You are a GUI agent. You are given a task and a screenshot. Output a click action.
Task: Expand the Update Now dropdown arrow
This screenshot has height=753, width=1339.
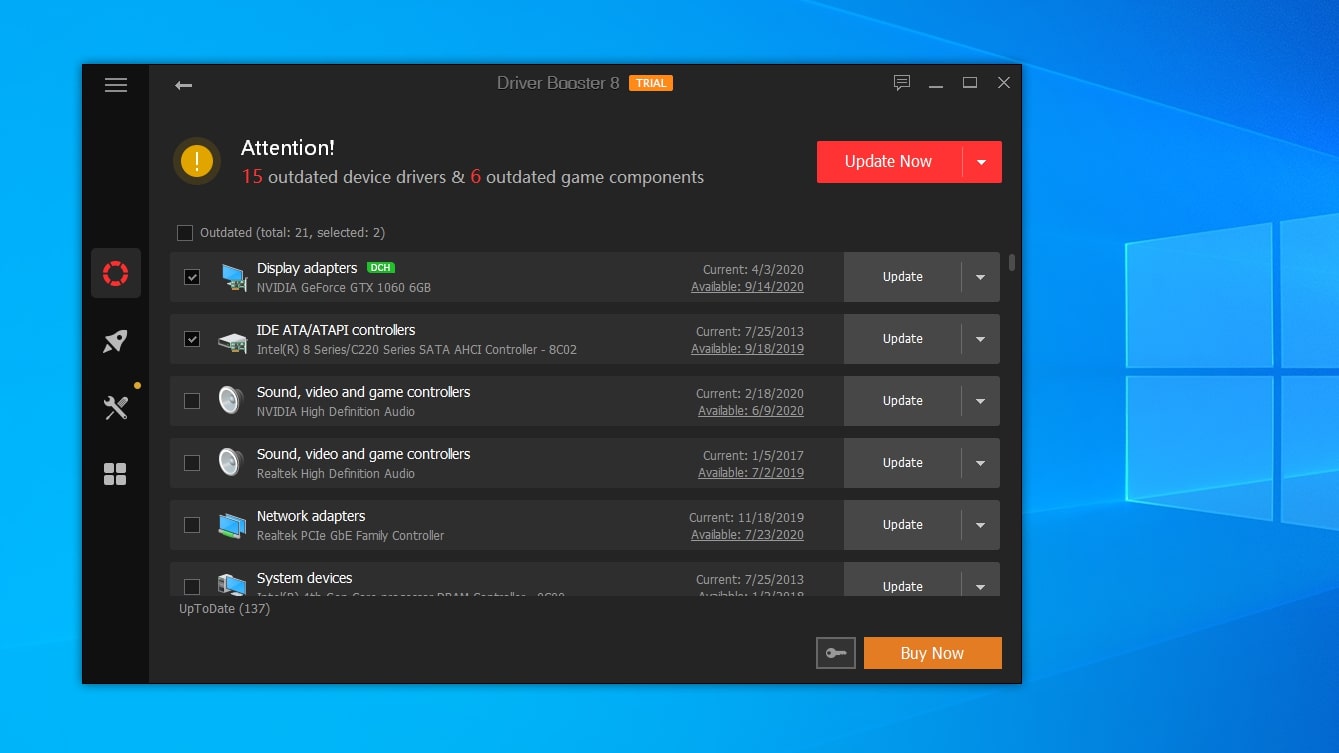pos(982,162)
